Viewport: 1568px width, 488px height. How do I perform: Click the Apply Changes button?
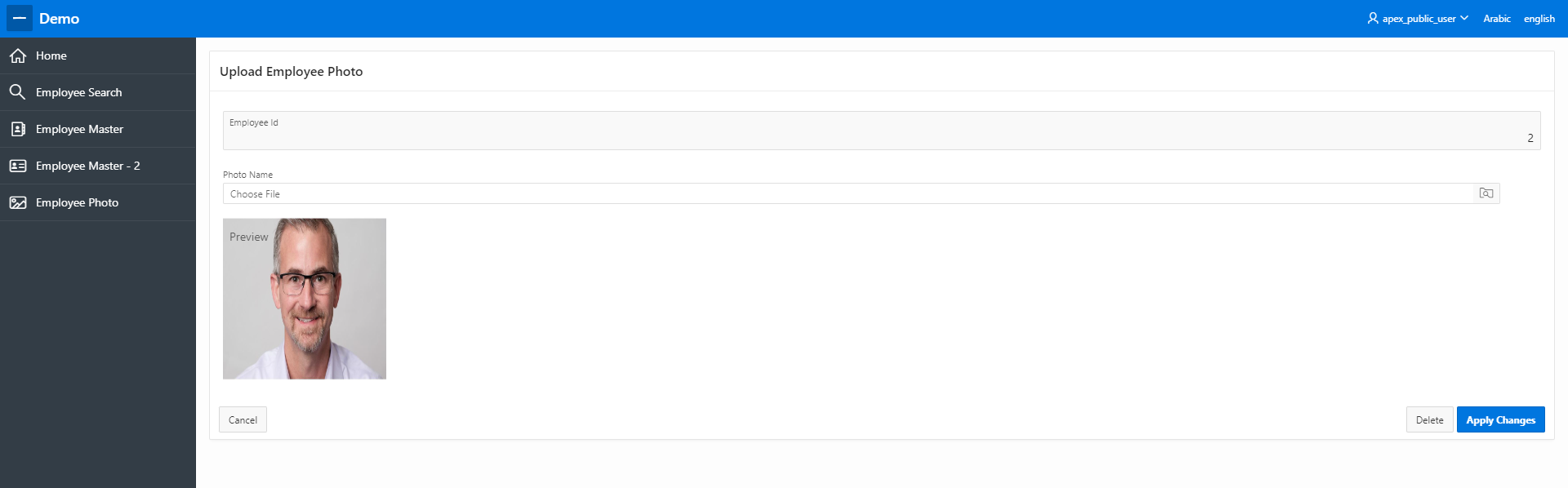tap(1501, 419)
